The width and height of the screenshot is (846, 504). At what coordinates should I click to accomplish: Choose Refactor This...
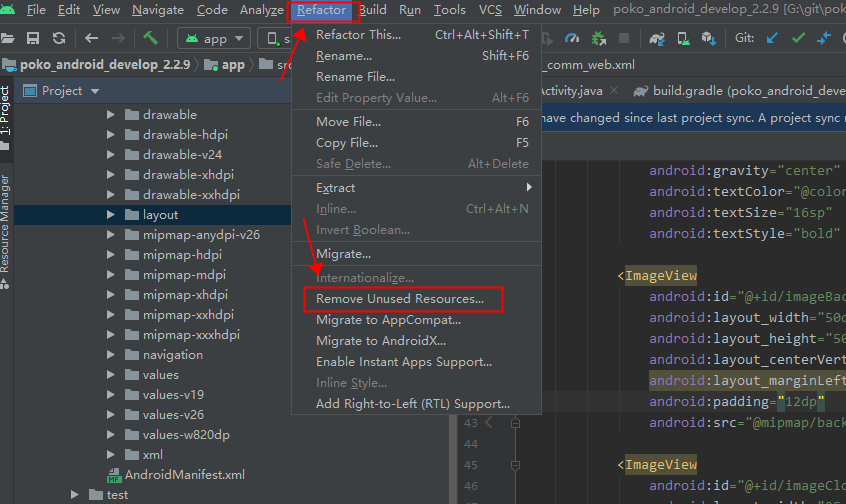(x=417, y=35)
